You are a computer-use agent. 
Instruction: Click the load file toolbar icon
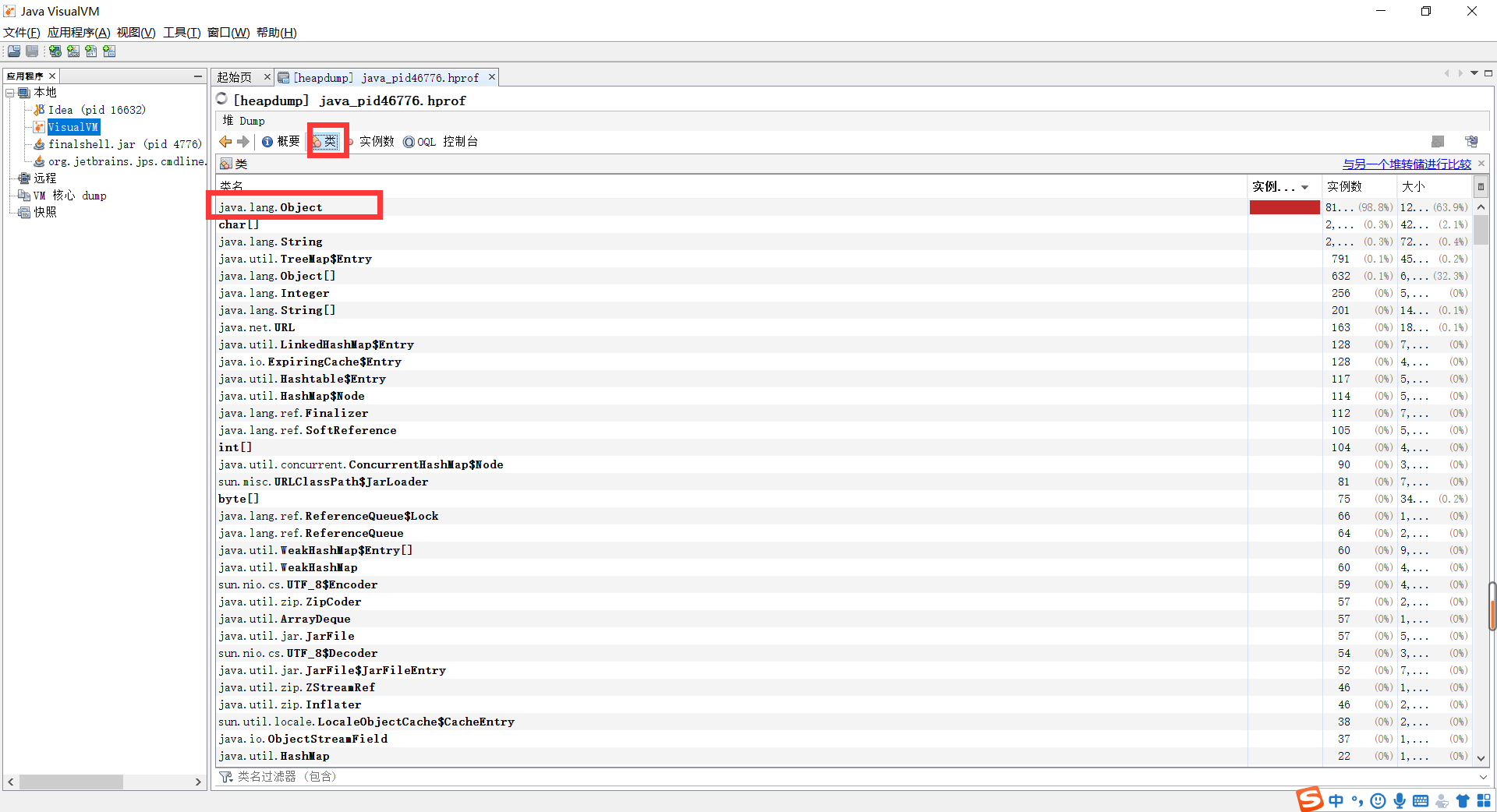tap(14, 51)
